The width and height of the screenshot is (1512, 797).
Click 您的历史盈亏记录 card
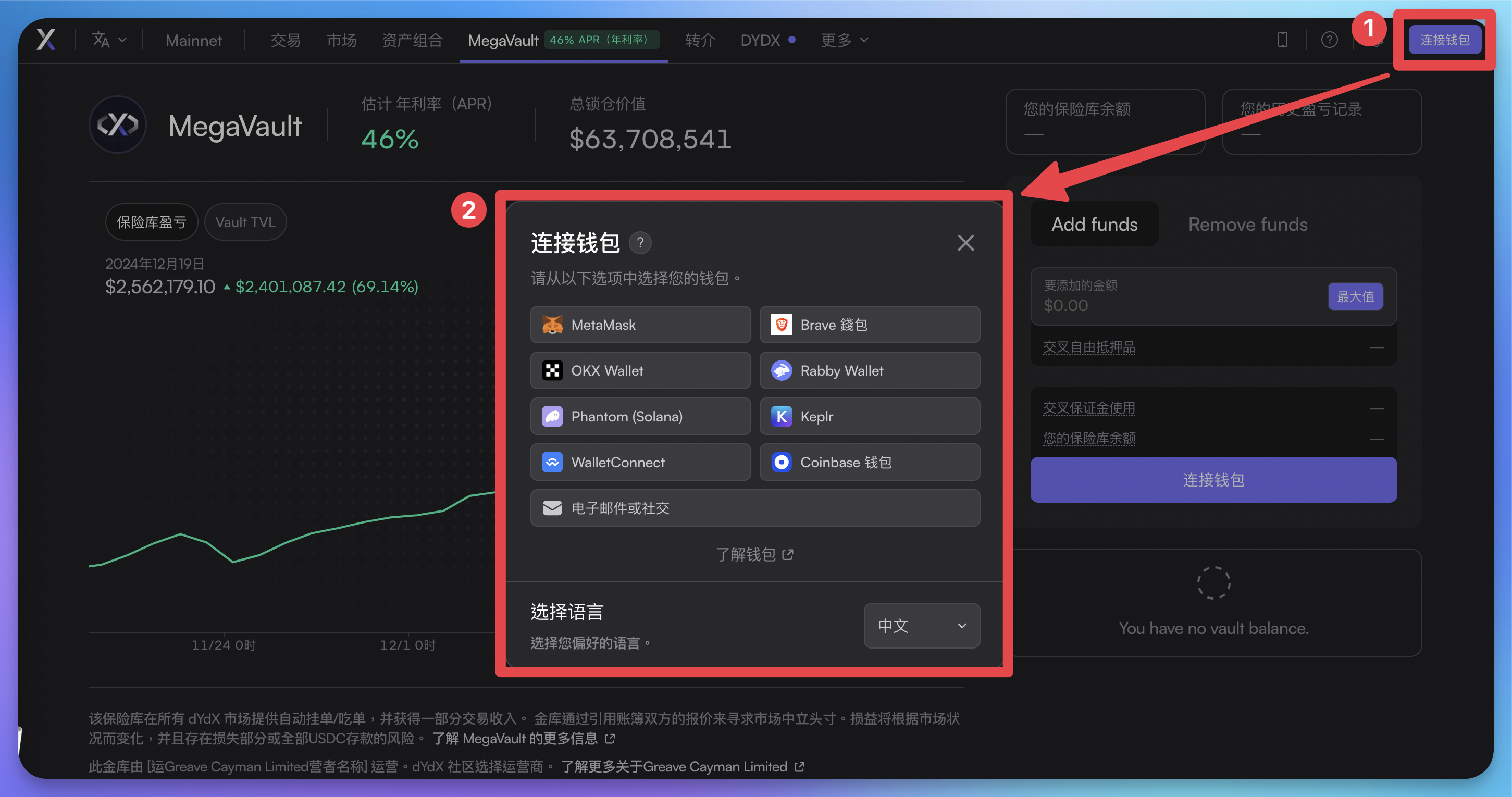pyautogui.click(x=1322, y=121)
